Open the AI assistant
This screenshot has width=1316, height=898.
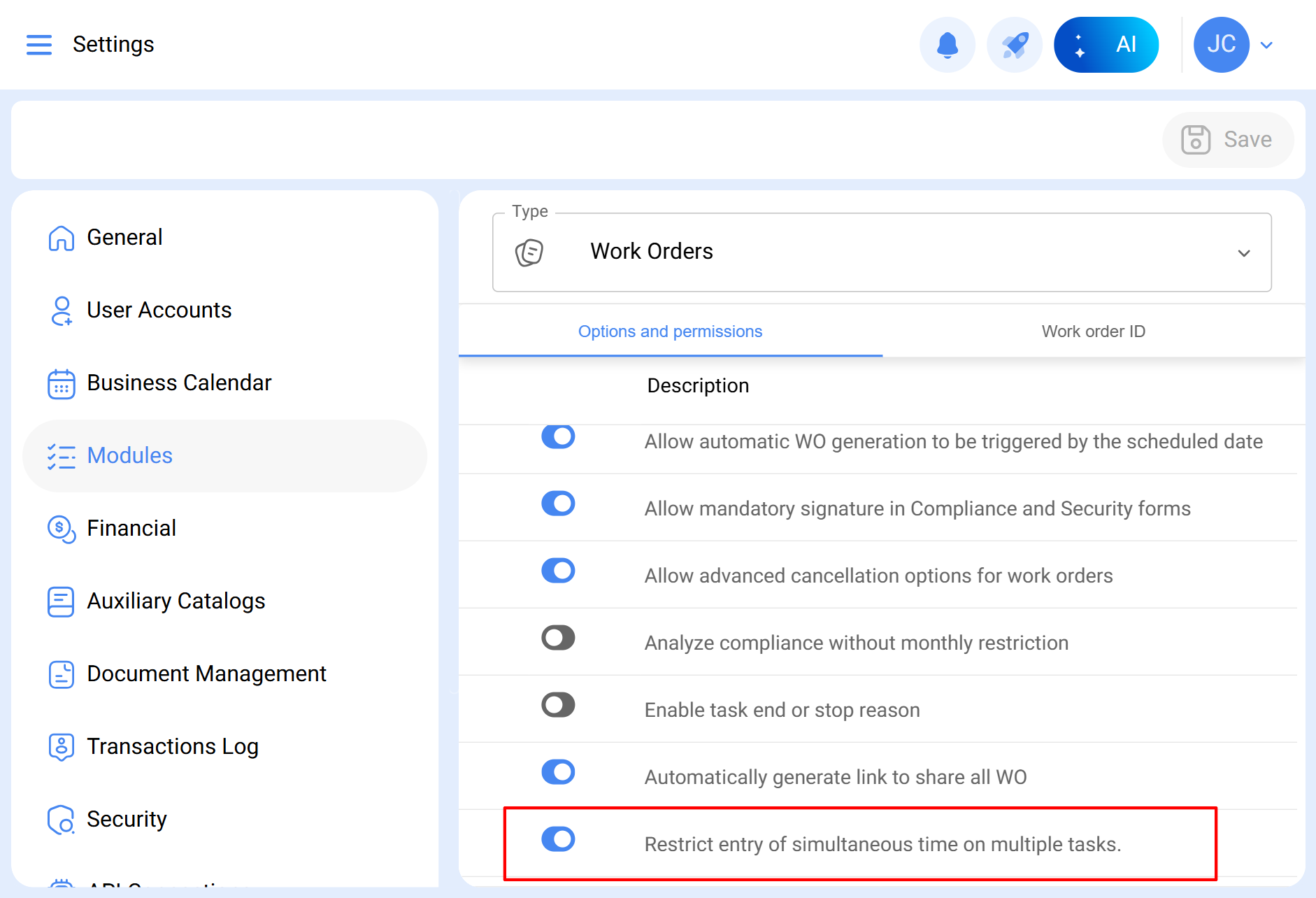[1107, 44]
